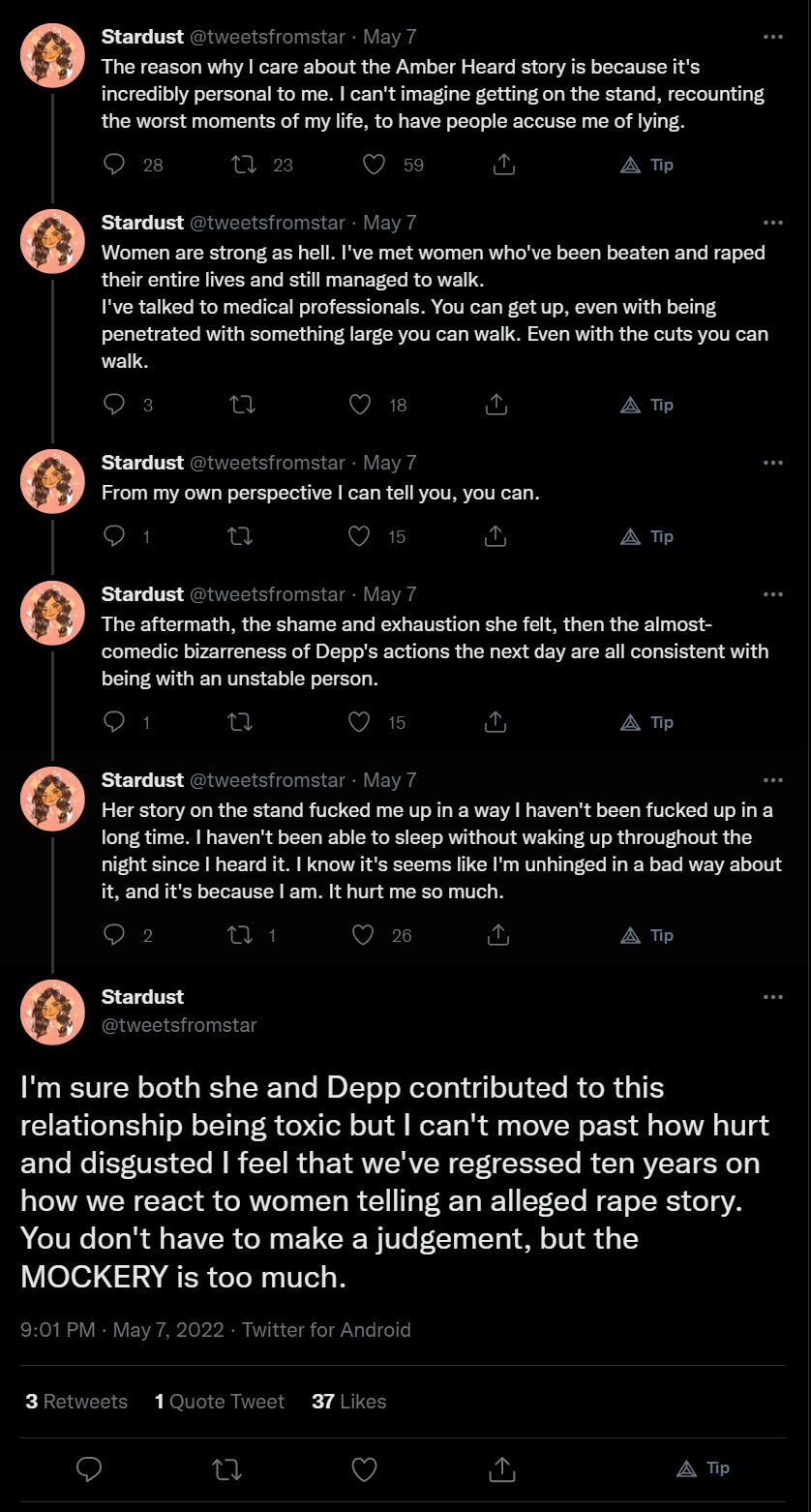Open the Twitter for Android source link

[x=326, y=1330]
